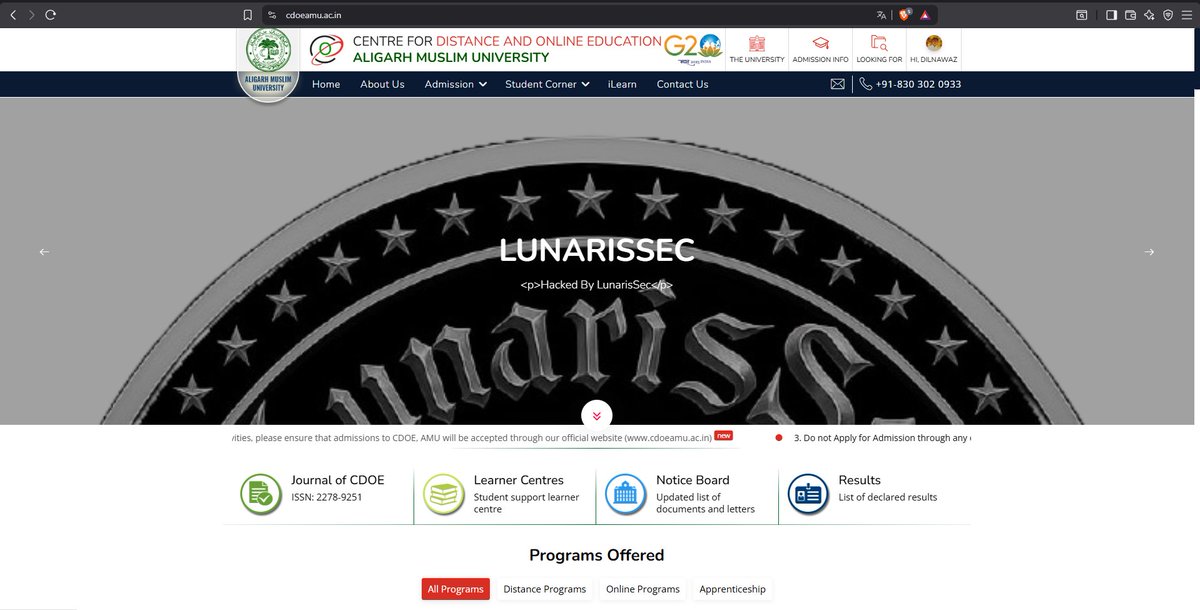Open the Notice Board link
1200x610 pixels.
tap(692, 480)
